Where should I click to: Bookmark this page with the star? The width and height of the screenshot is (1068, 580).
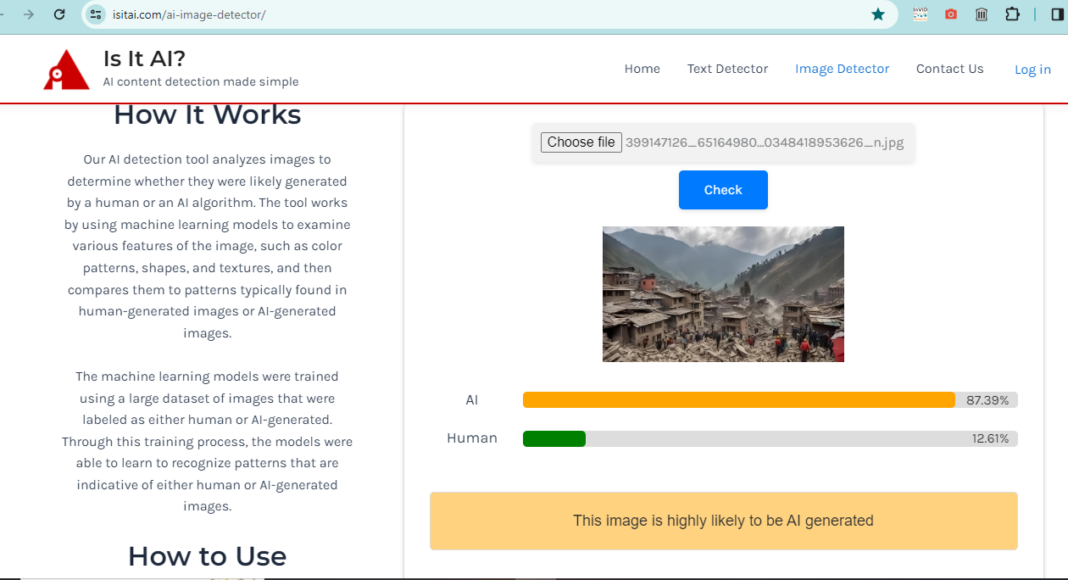[x=878, y=14]
